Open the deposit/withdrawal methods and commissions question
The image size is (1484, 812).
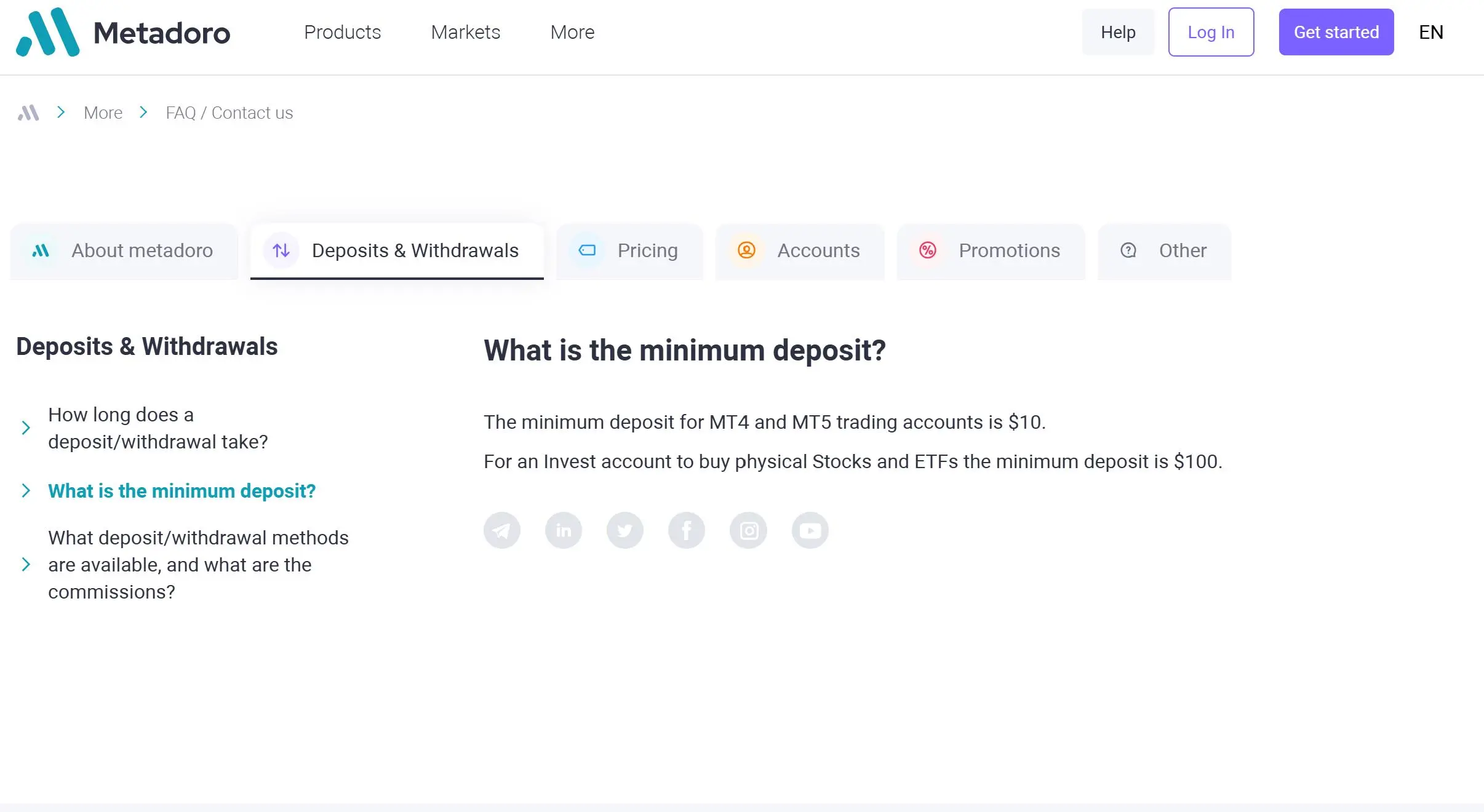point(199,565)
